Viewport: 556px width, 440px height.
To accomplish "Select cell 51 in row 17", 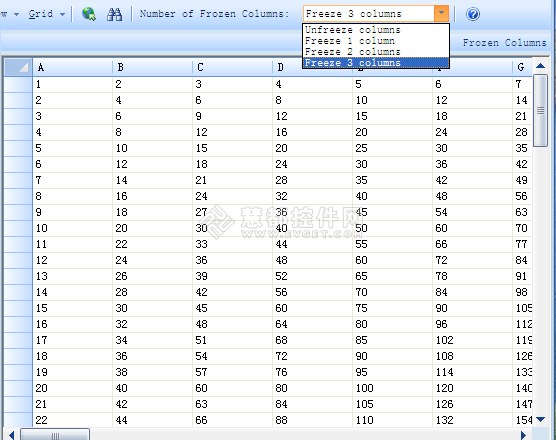I will click(x=233, y=340).
